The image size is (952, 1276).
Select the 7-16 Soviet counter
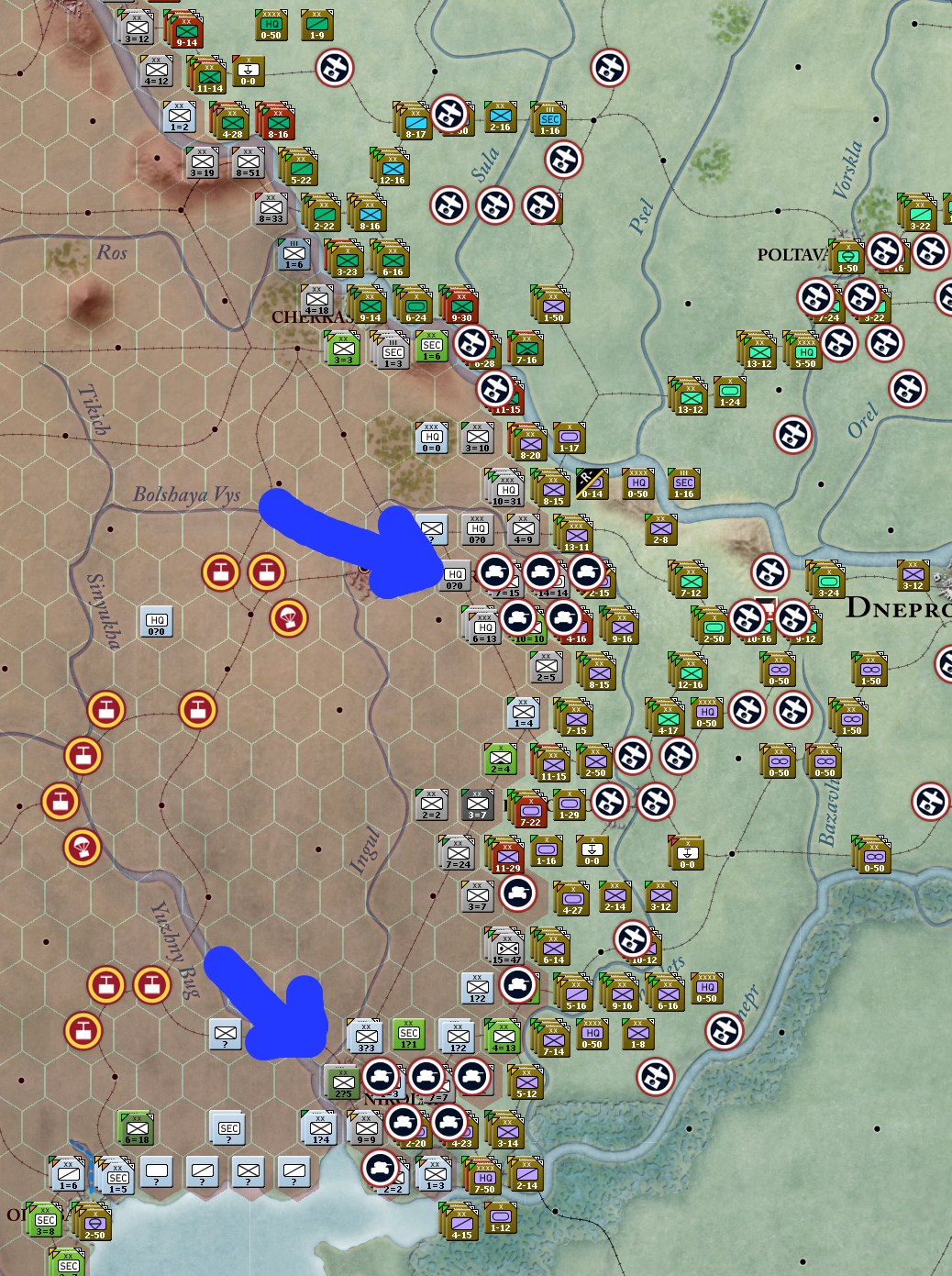tap(526, 349)
